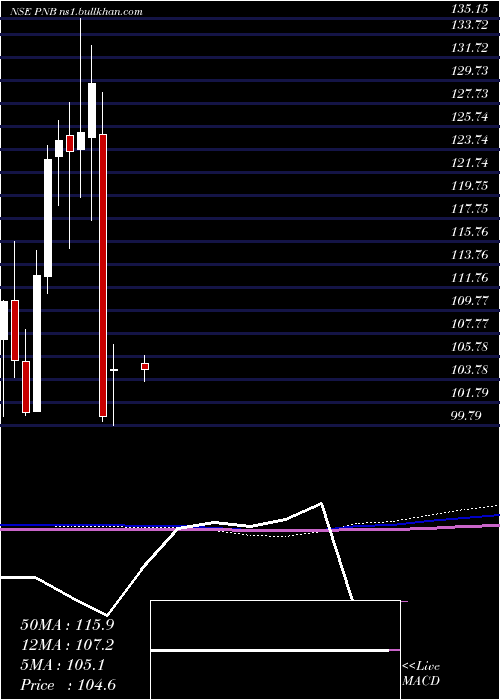Click the 135.15 price axis label

470,8
